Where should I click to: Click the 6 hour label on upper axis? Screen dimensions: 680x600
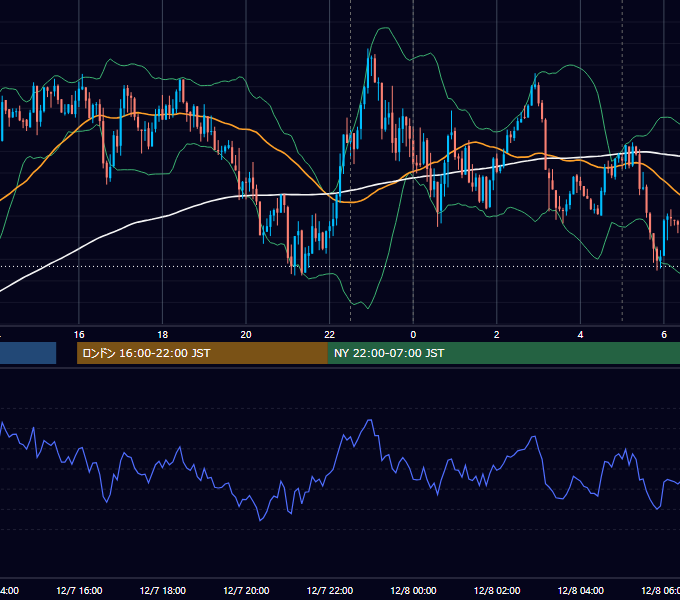click(664, 335)
